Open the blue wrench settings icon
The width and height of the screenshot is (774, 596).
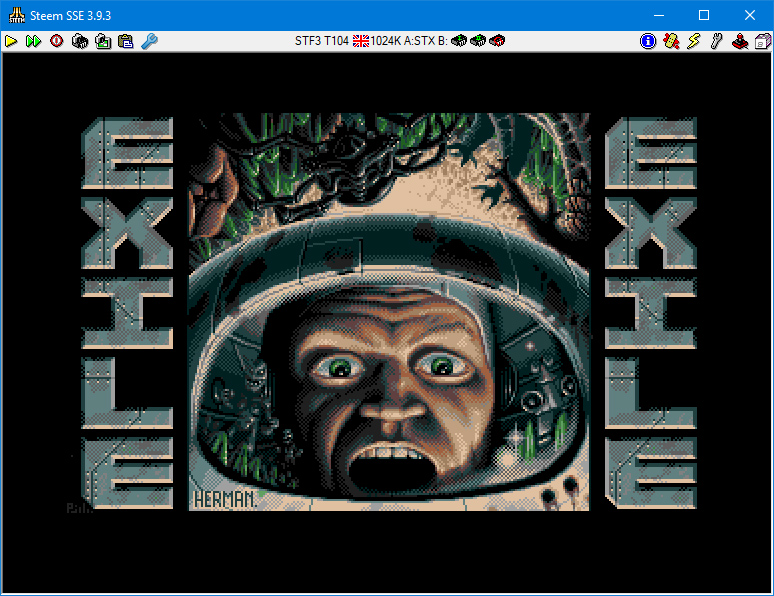pyautogui.click(x=149, y=41)
